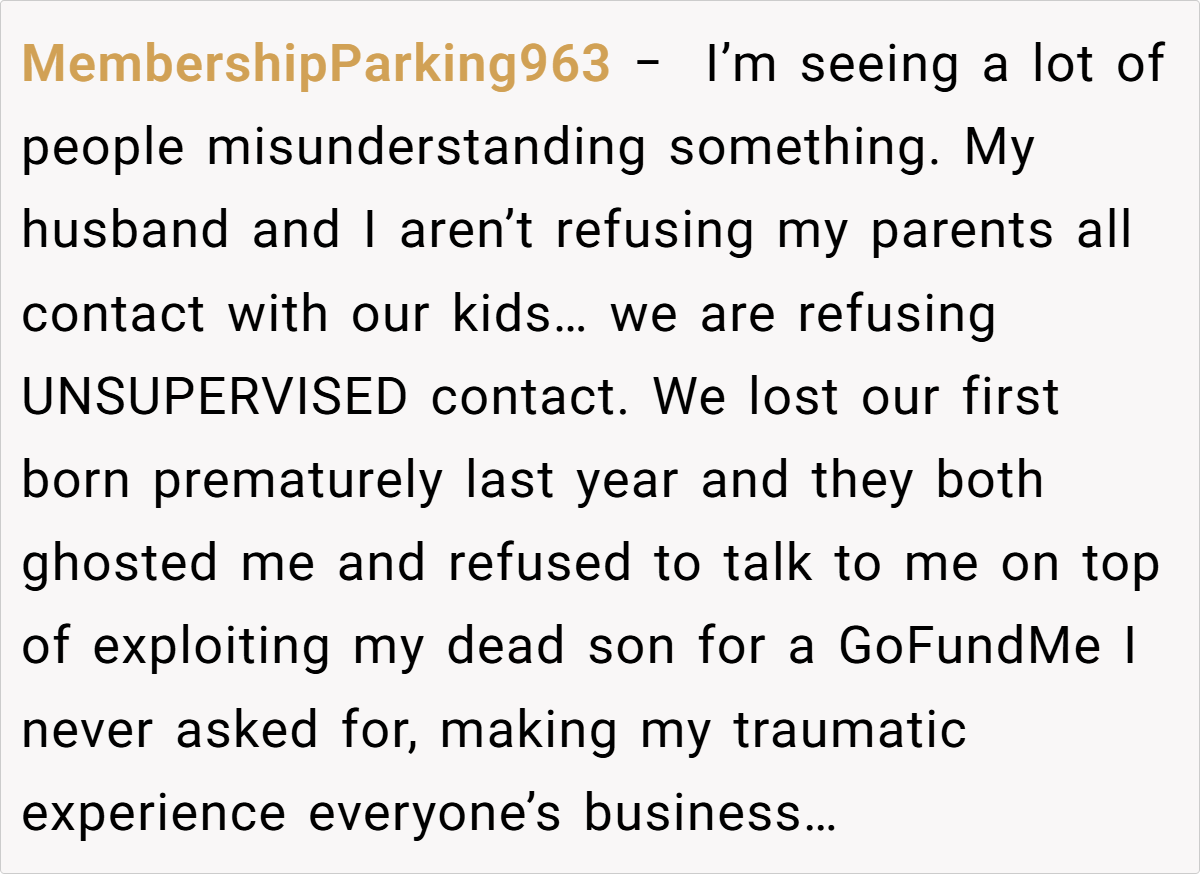
Task: Click the word "ghosted" in the comment
Action: coord(119,563)
